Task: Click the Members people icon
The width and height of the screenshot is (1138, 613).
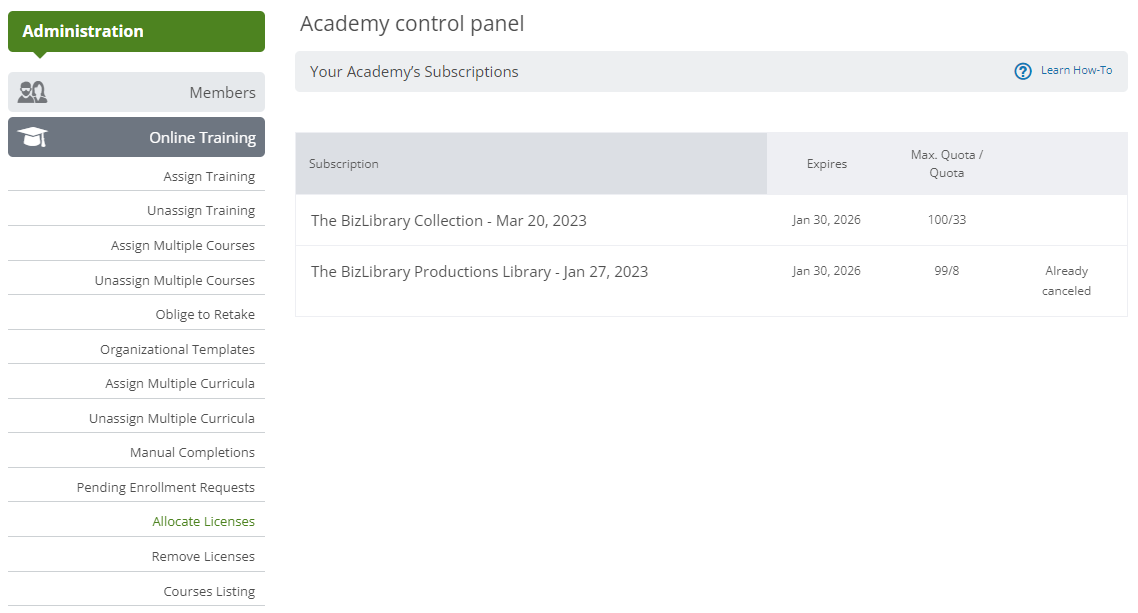Action: [x=32, y=92]
